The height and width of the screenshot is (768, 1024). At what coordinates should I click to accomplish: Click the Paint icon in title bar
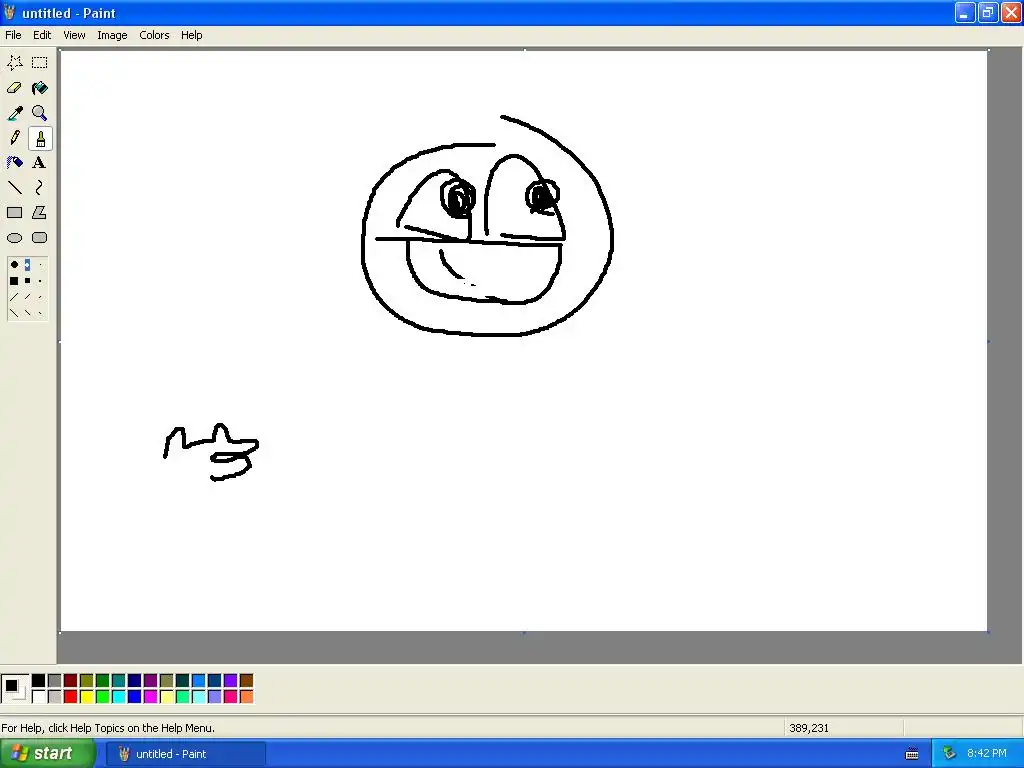(9, 12)
